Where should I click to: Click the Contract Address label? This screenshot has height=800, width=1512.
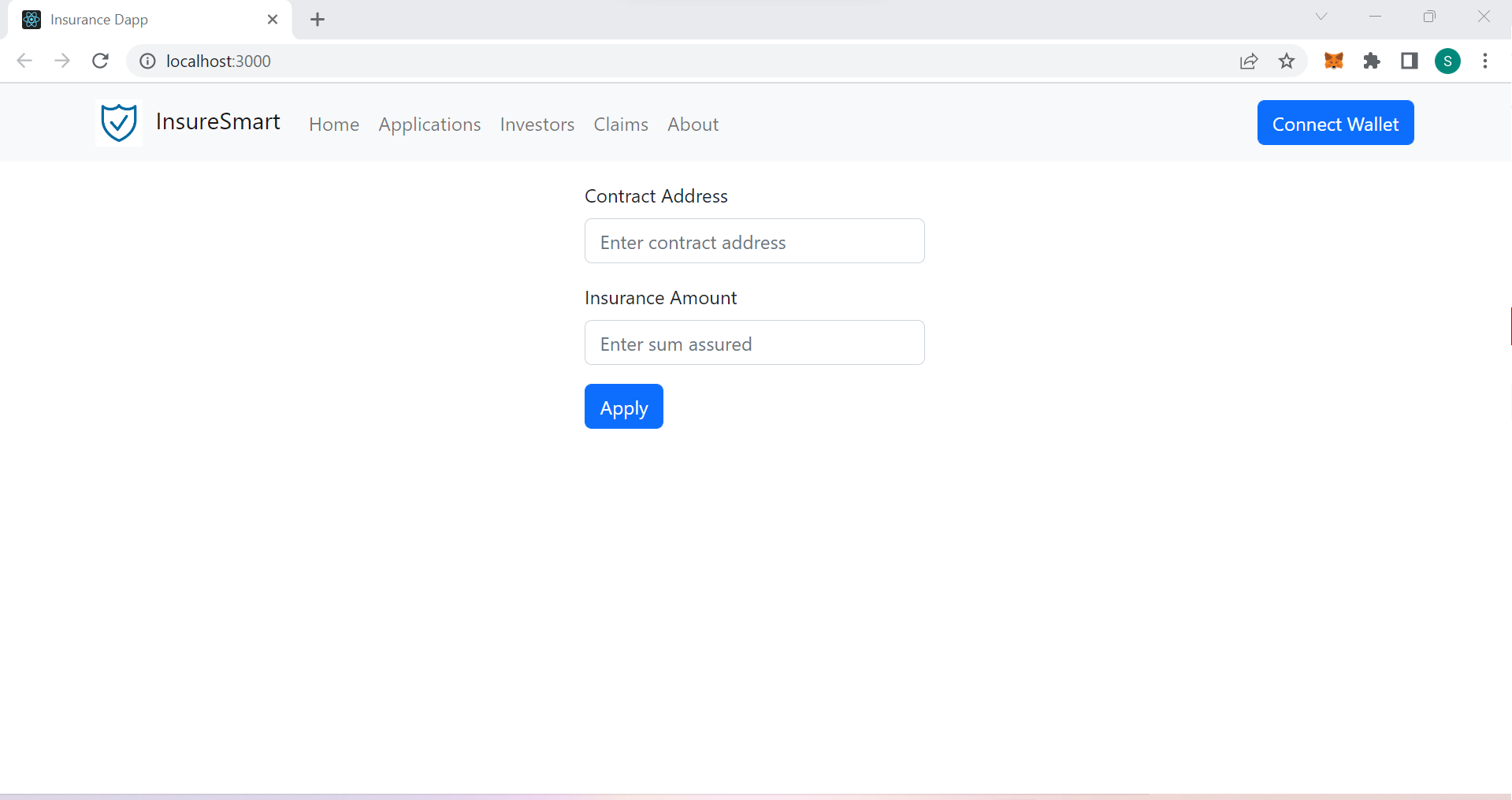[656, 196]
